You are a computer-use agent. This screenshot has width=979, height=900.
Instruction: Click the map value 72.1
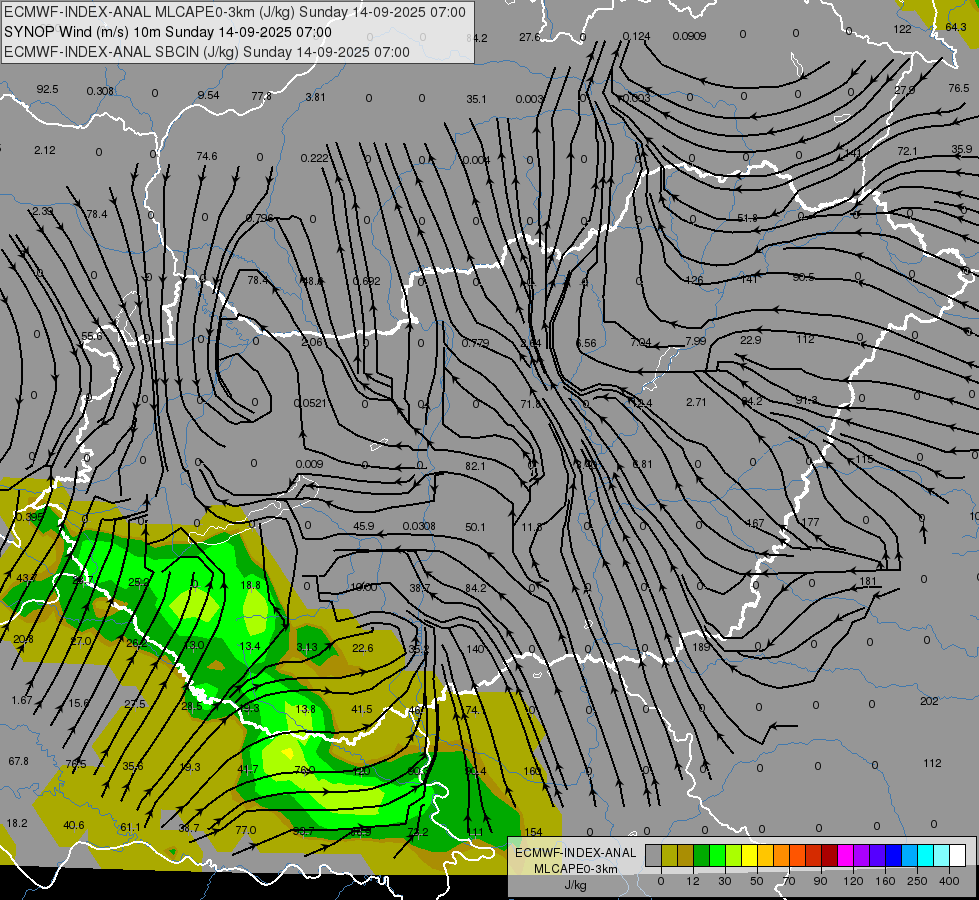(x=907, y=151)
